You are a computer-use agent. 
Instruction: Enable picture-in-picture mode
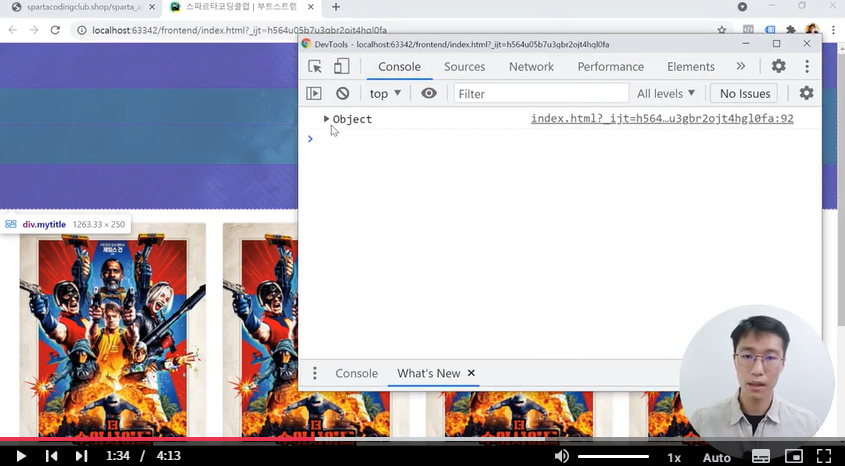[x=793, y=456]
